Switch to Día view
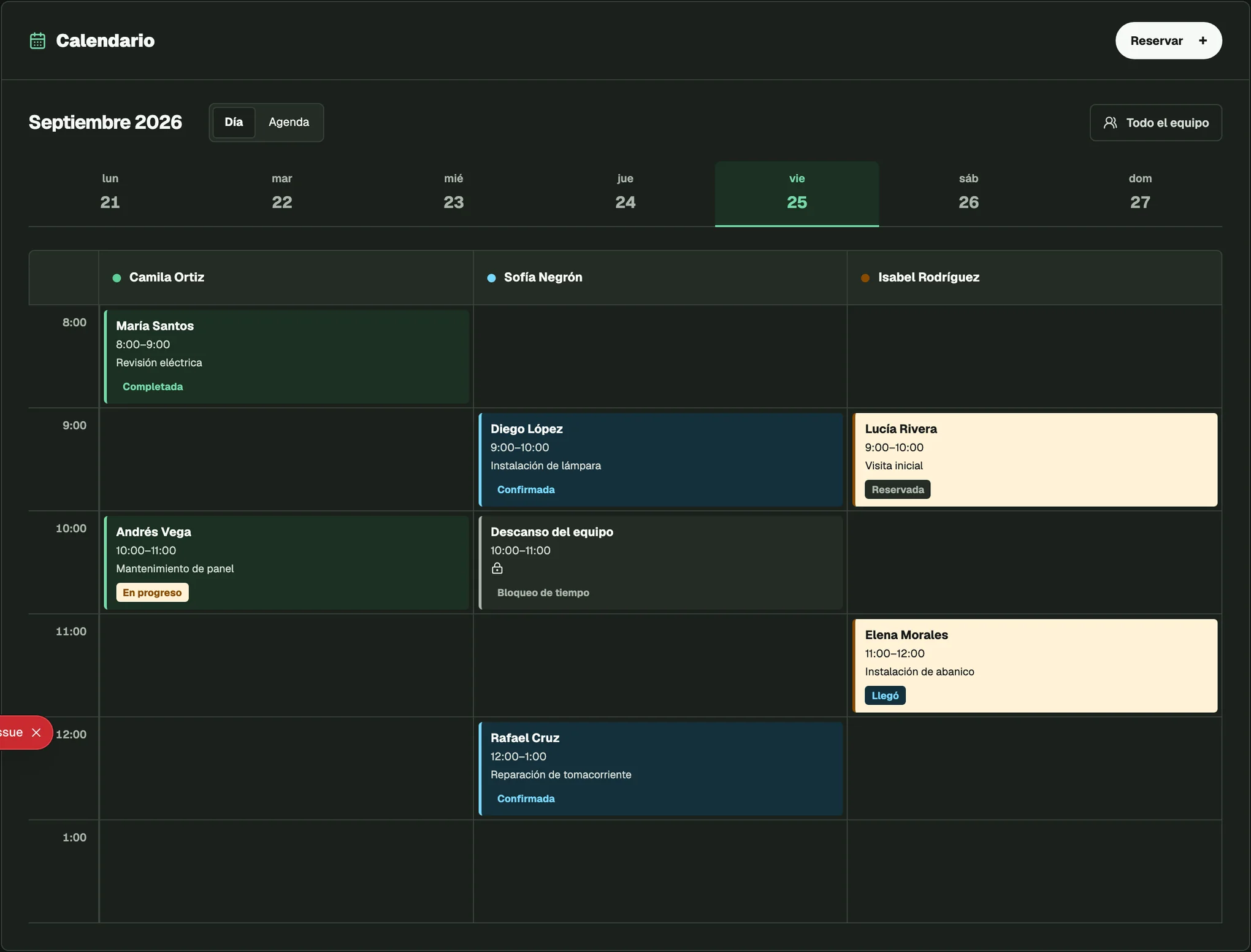 [234, 122]
